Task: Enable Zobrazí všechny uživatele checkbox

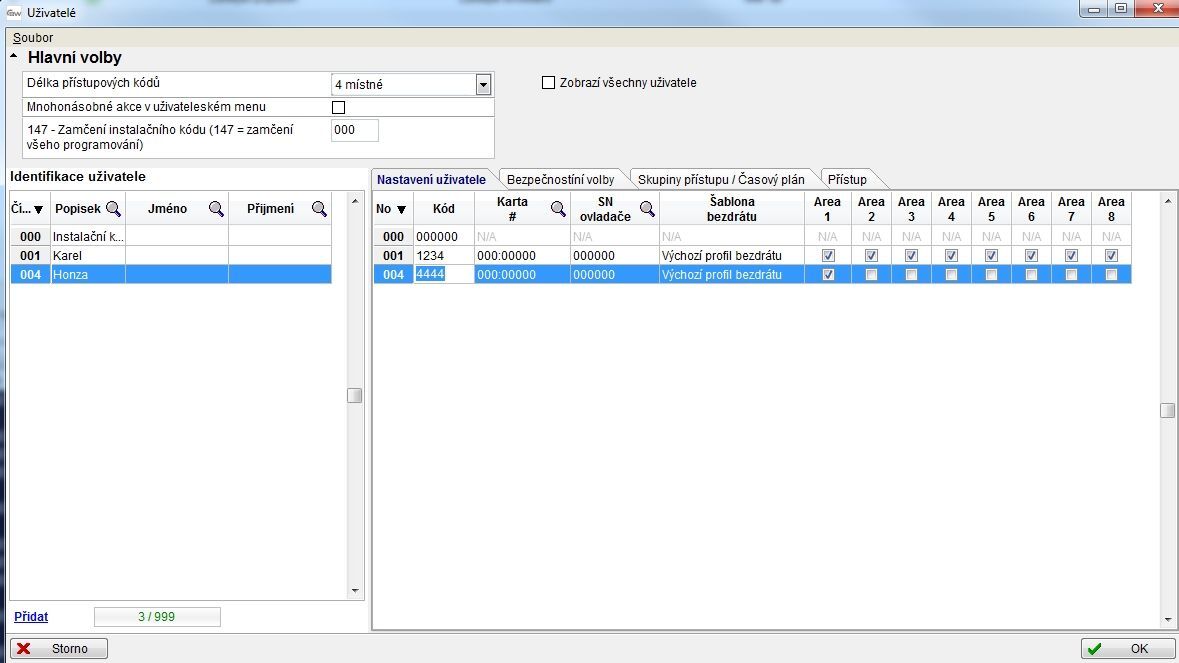Action: 548,83
